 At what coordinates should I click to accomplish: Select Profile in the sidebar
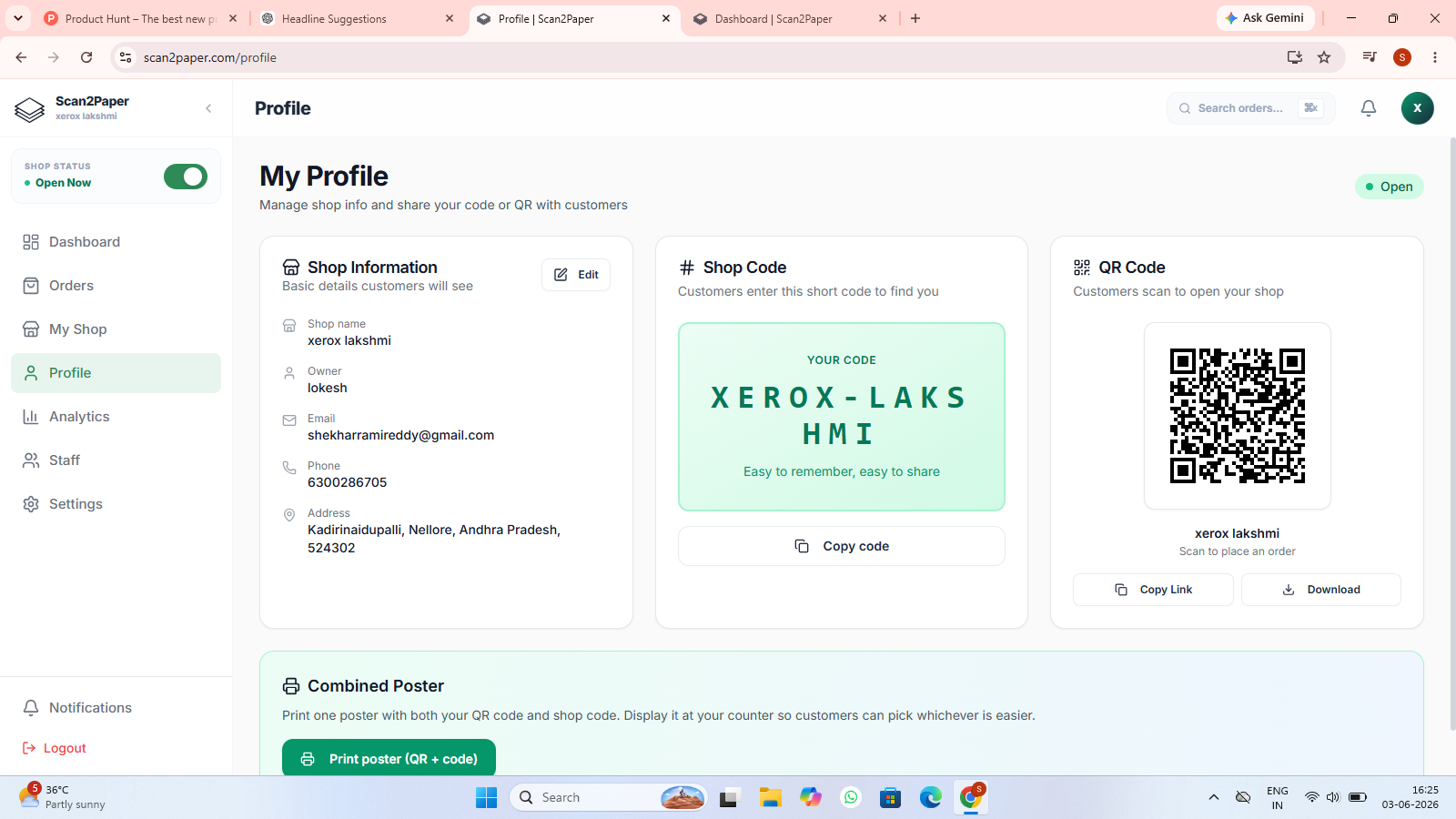pyautogui.click(x=116, y=373)
